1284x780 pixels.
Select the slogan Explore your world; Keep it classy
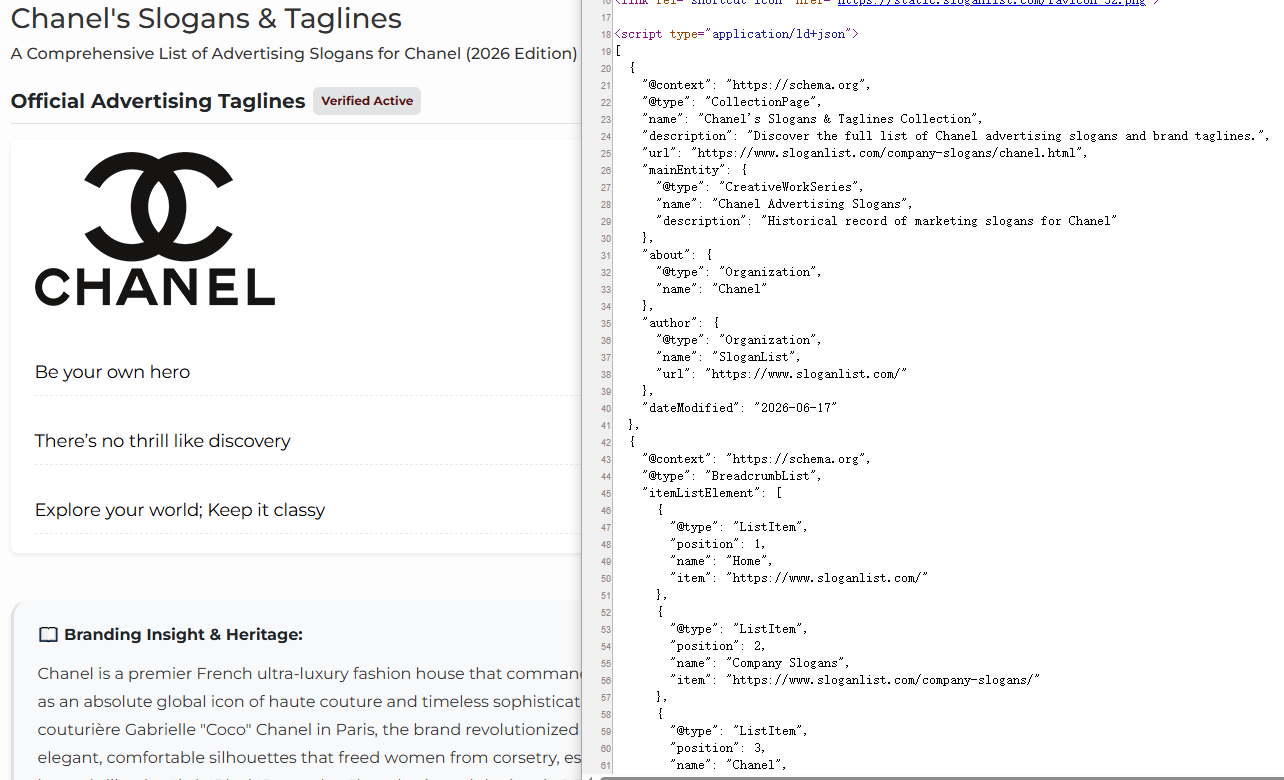click(180, 510)
